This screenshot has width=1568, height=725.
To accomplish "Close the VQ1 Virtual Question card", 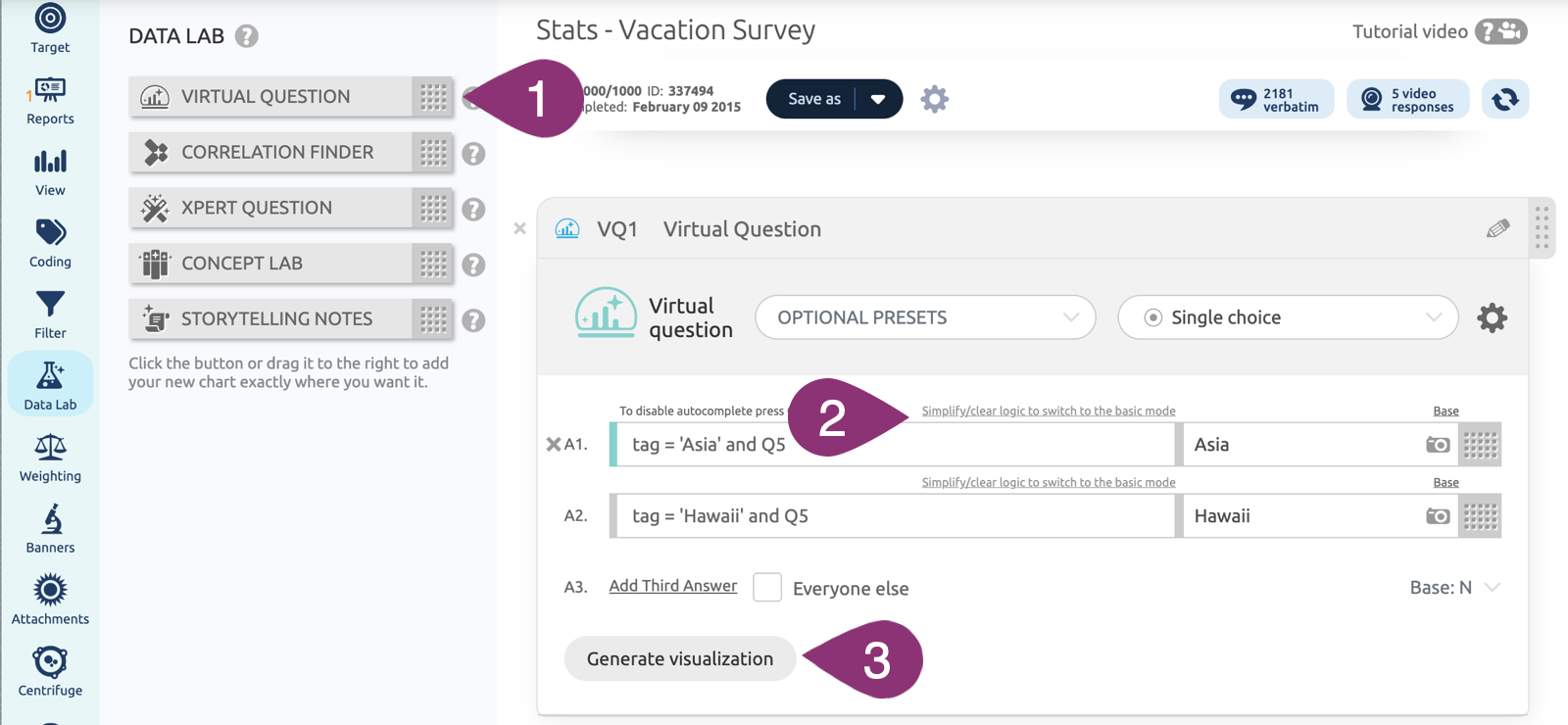I will (x=519, y=228).
